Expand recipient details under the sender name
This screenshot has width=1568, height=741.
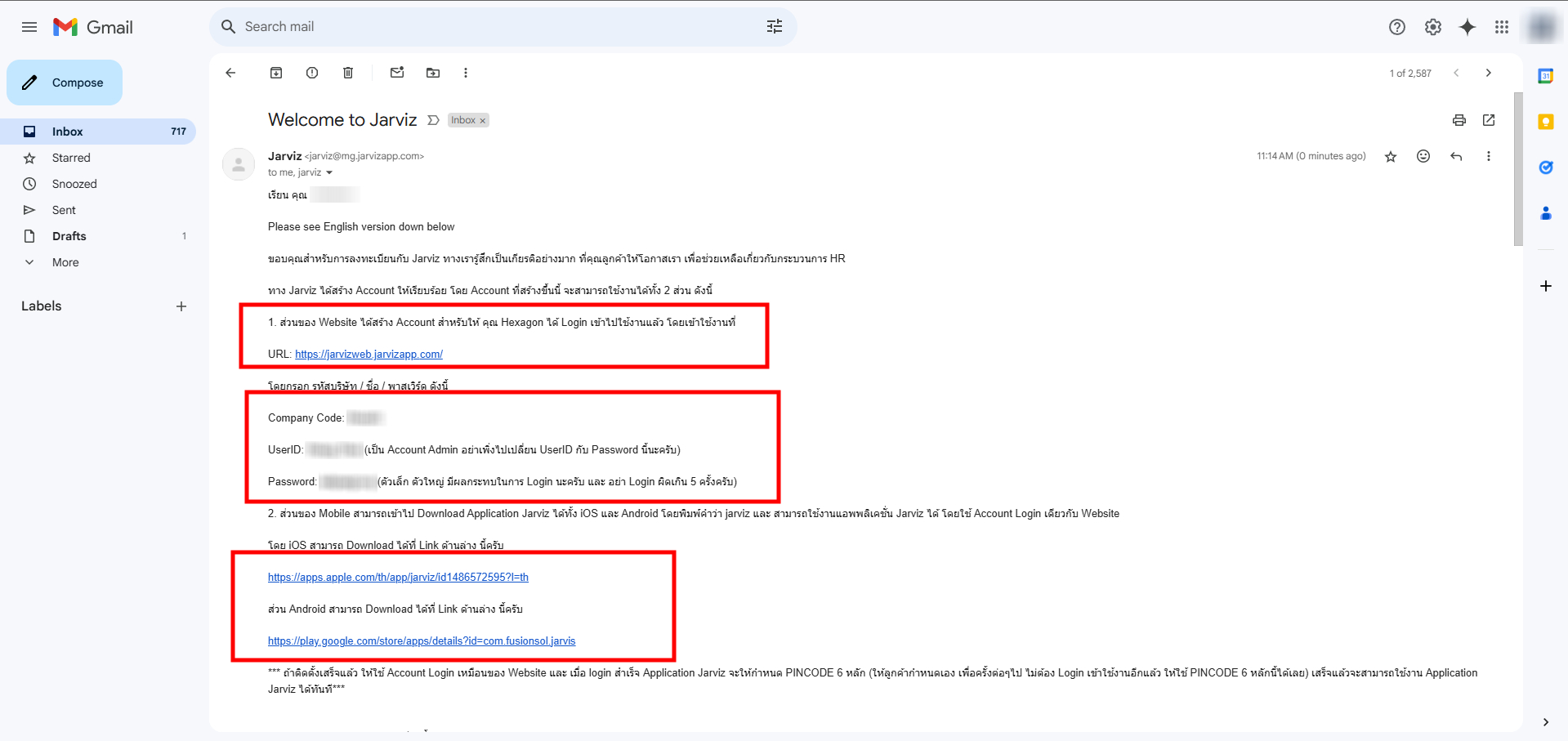coord(329,172)
